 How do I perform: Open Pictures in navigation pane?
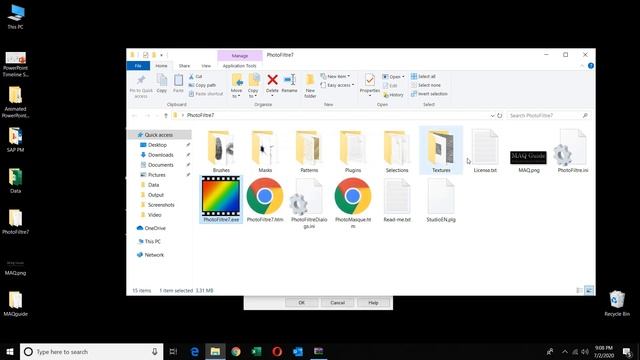(157, 175)
